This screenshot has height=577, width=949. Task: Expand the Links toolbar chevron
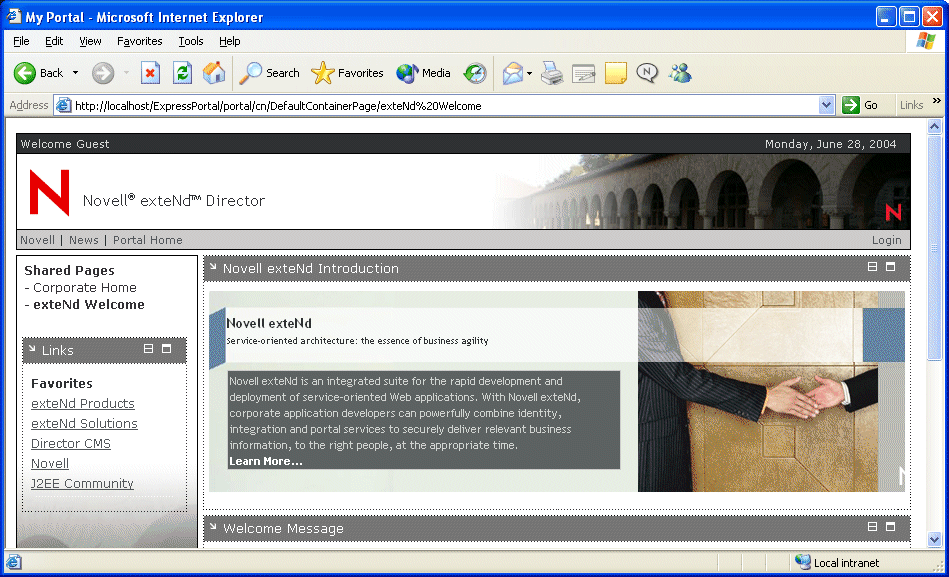point(937,101)
